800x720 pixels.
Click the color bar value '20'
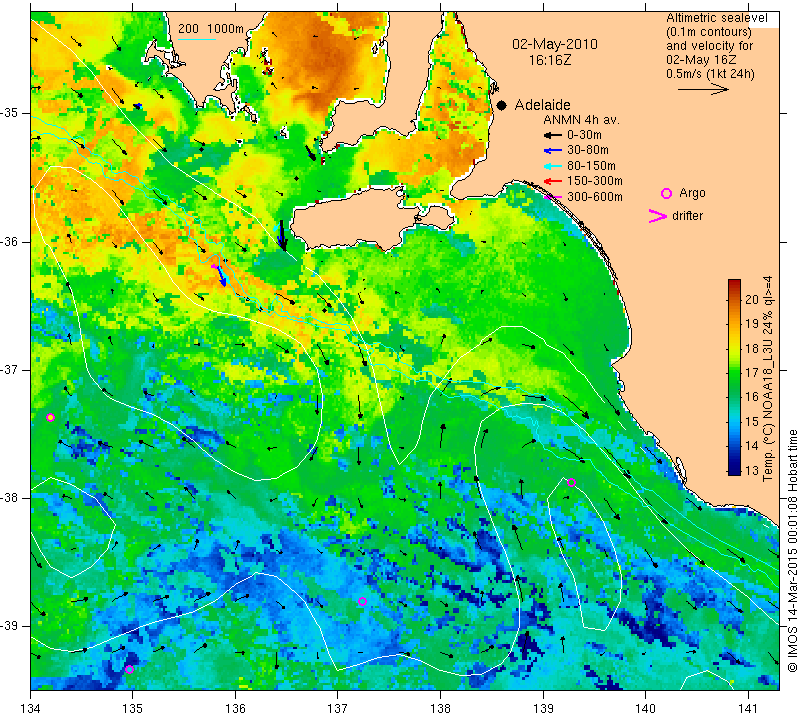click(752, 300)
